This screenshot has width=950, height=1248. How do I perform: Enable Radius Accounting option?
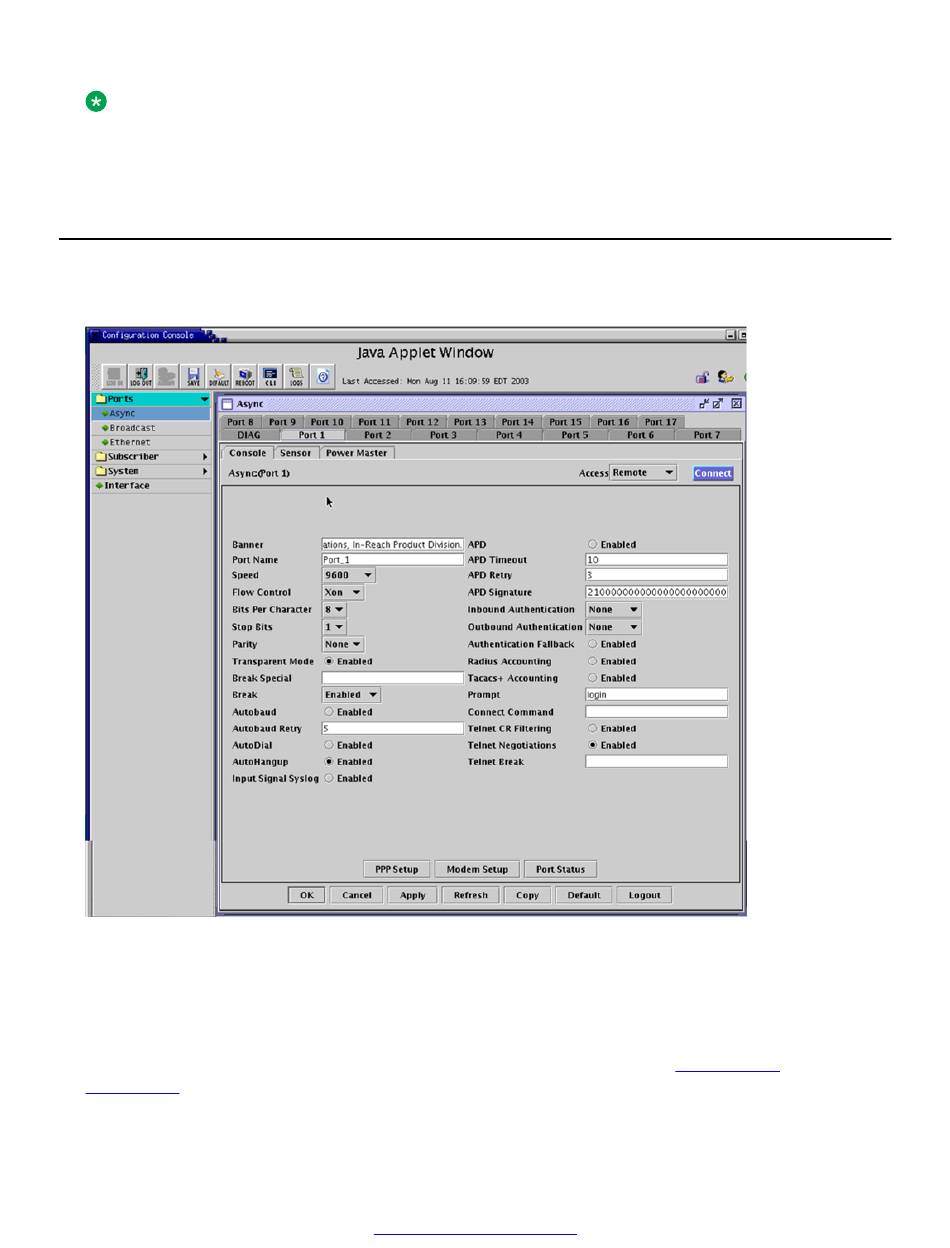tap(592, 661)
